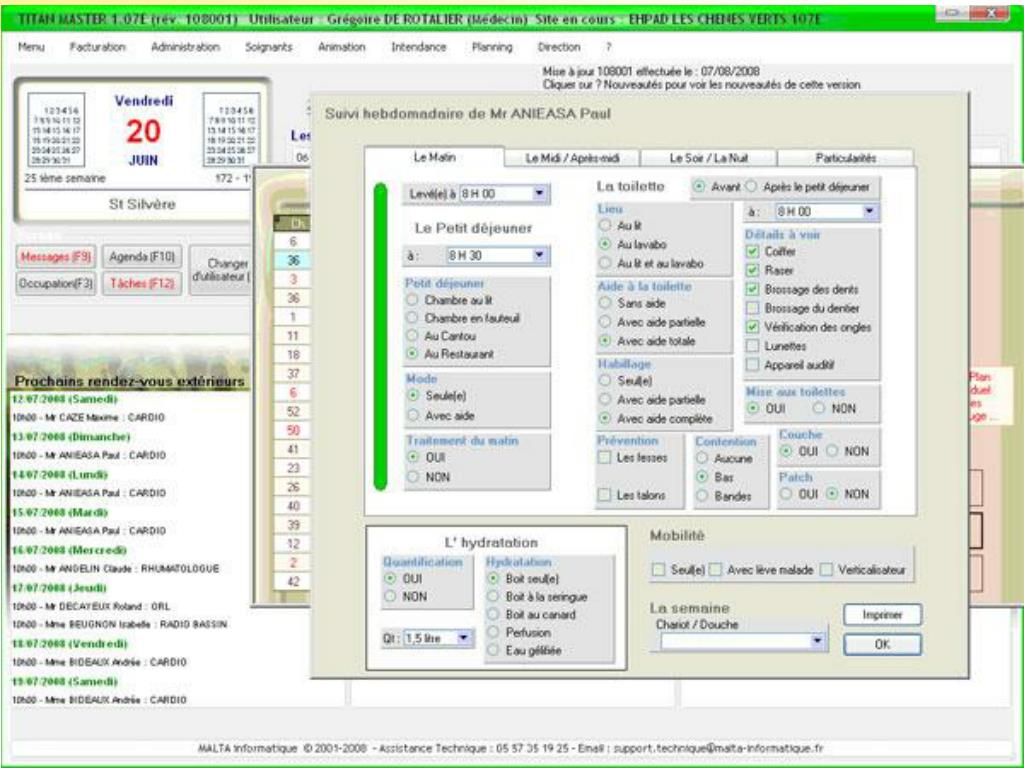Select Au Cantou breakfast option
Image resolution: width=1024 pixels, height=768 pixels.
(x=412, y=336)
